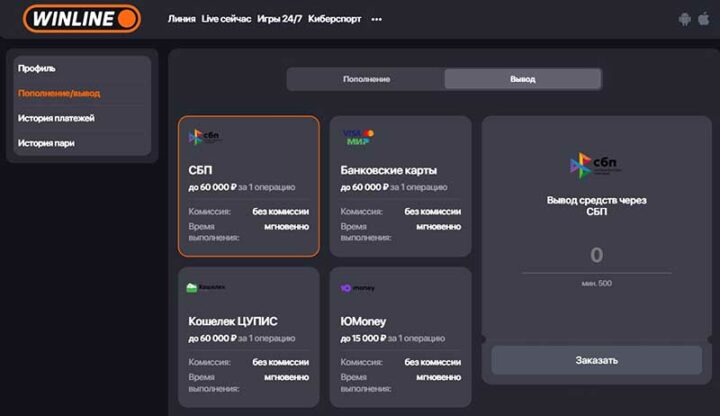Click 'без комиссии' in the СБП card
Viewport: 720px width, 416px height.
[281, 212]
